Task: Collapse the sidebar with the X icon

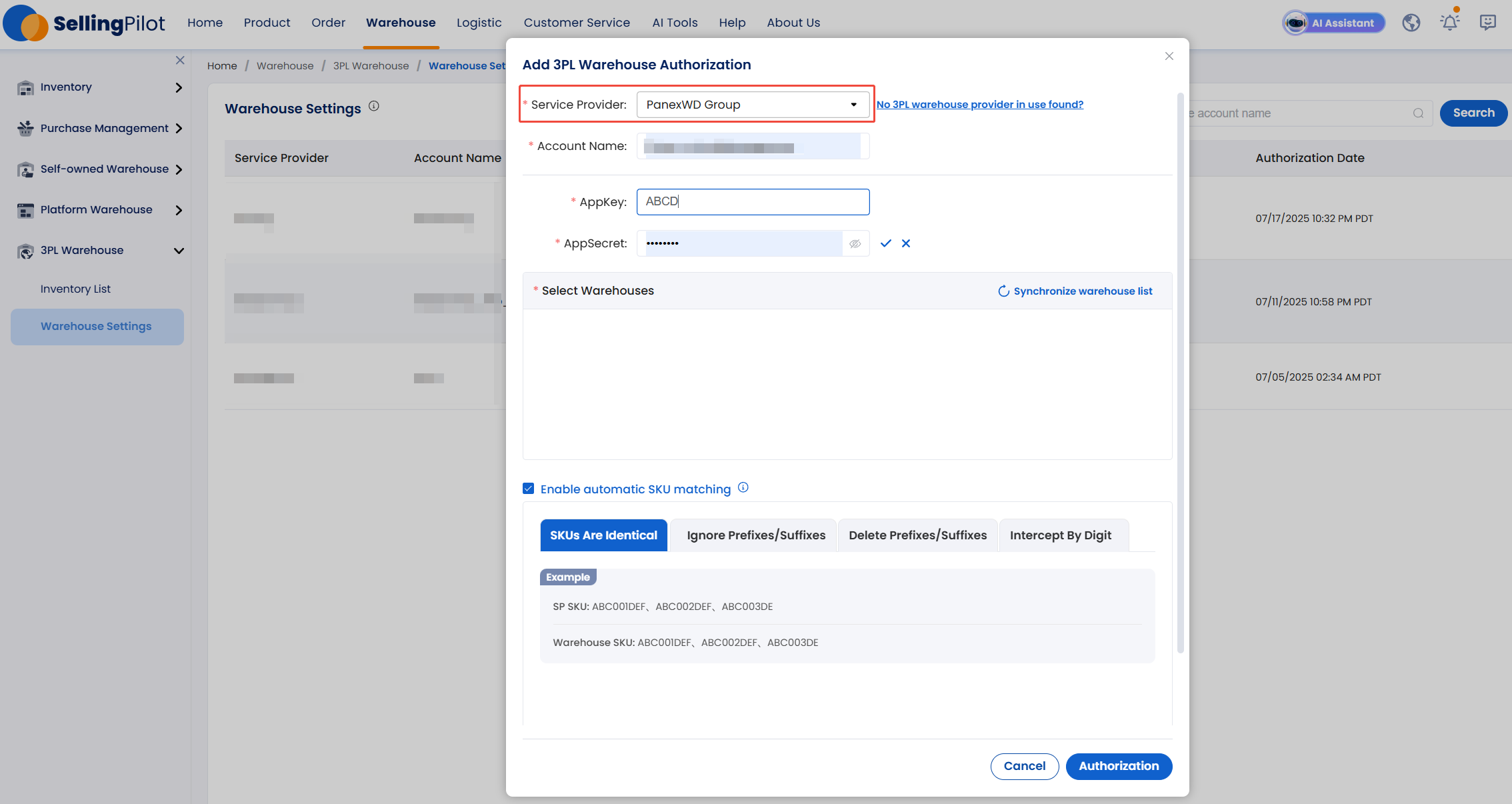Action: point(180,60)
